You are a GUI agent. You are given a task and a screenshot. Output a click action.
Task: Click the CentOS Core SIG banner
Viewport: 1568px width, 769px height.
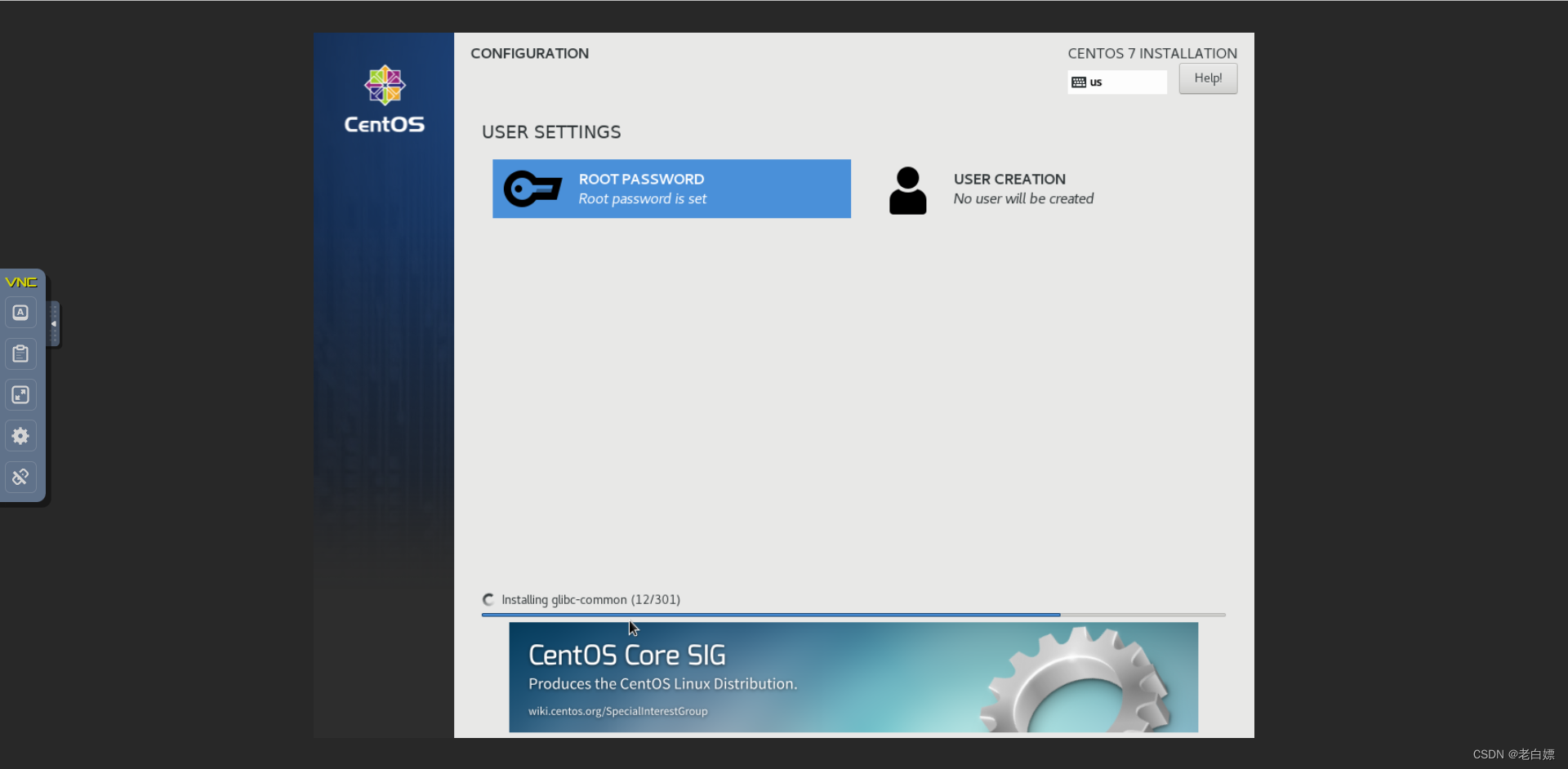(853, 677)
